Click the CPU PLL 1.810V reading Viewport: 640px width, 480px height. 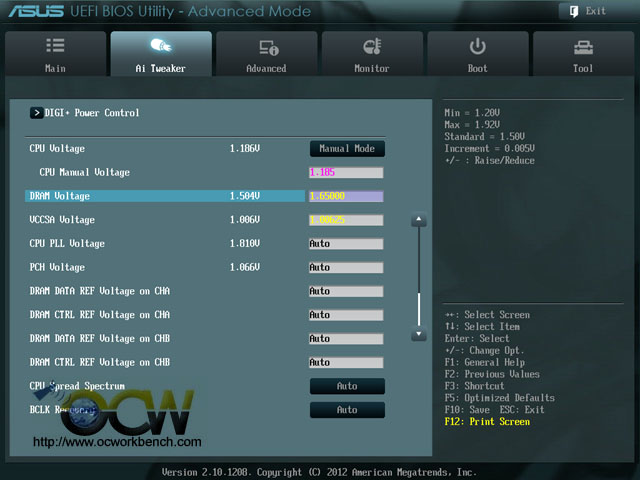click(244, 243)
